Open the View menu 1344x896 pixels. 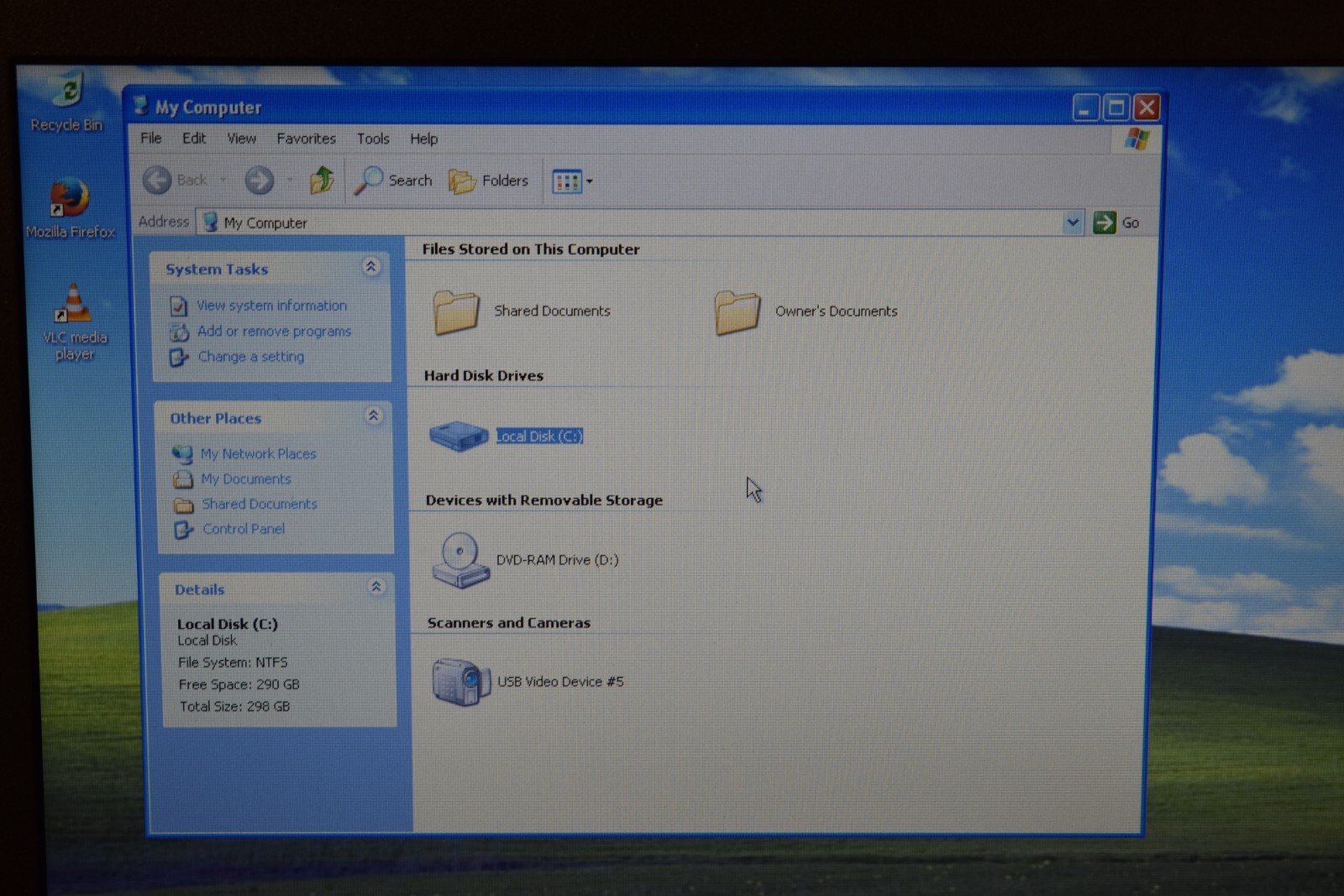[241, 138]
